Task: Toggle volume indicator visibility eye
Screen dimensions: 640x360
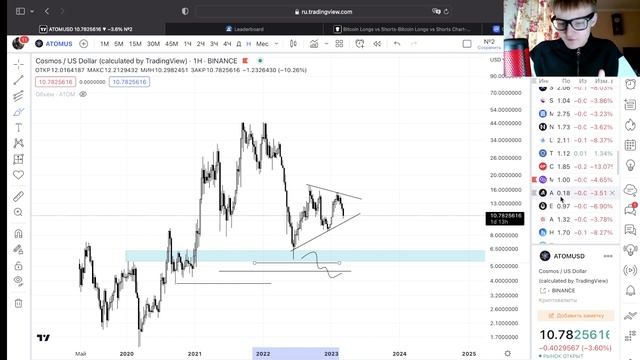Action: pyautogui.click(x=83, y=94)
